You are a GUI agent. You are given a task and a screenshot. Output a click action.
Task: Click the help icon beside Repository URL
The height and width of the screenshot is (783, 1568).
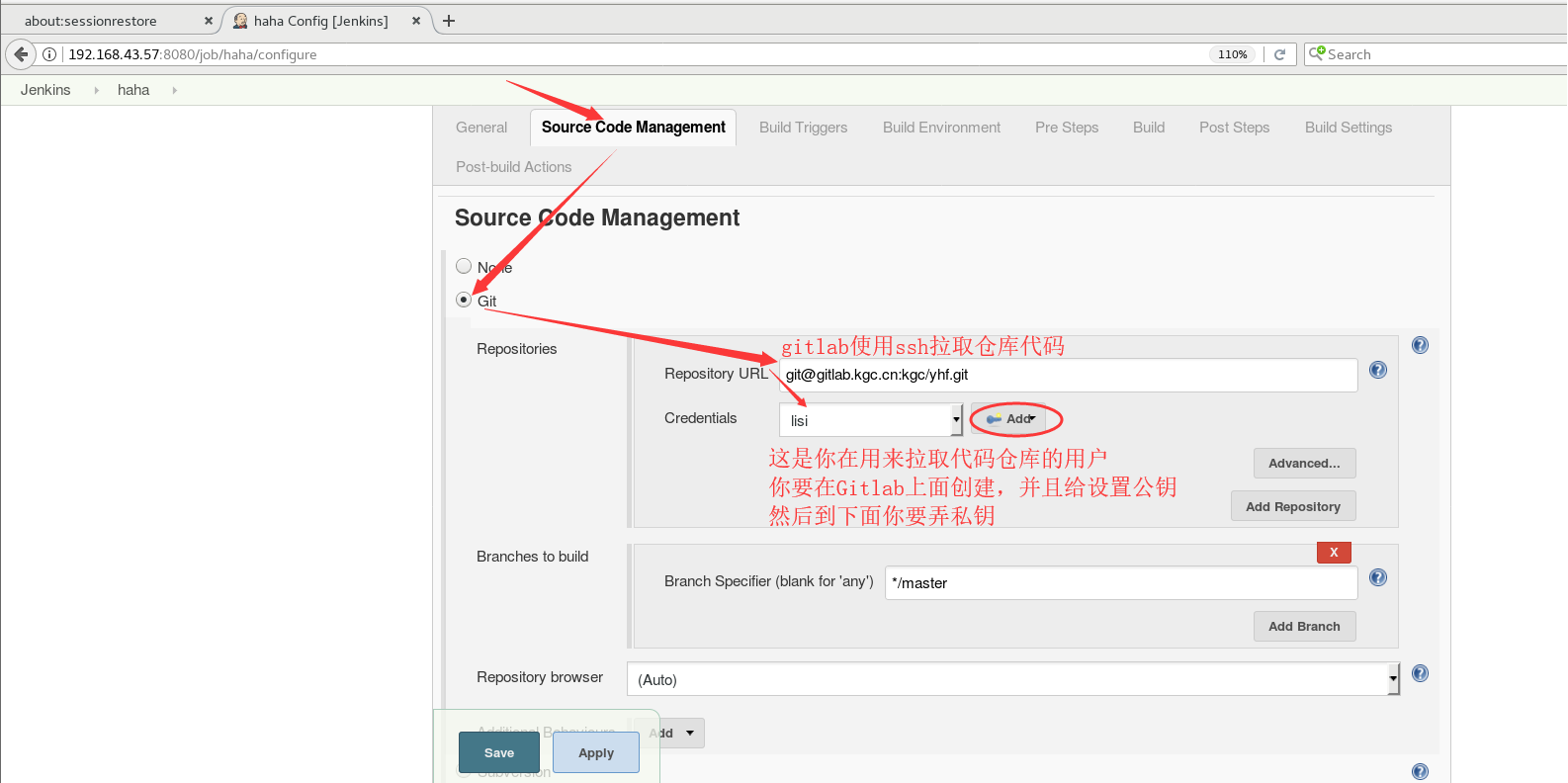pyautogui.click(x=1378, y=370)
